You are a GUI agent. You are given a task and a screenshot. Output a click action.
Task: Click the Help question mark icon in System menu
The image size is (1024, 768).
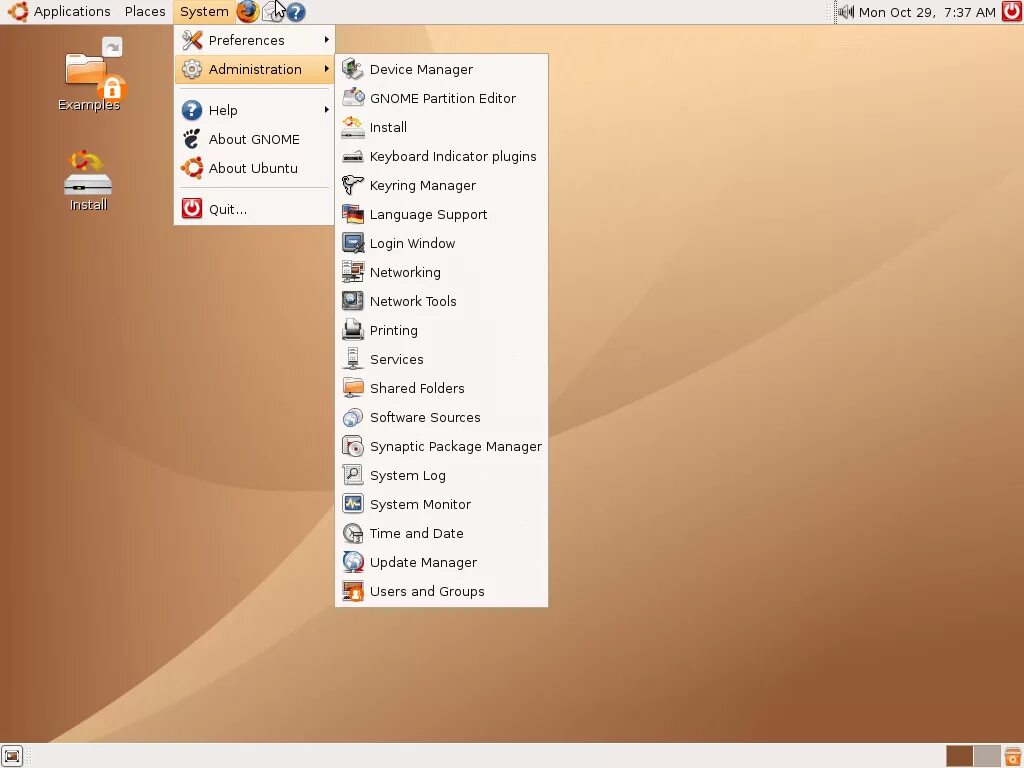coord(192,110)
